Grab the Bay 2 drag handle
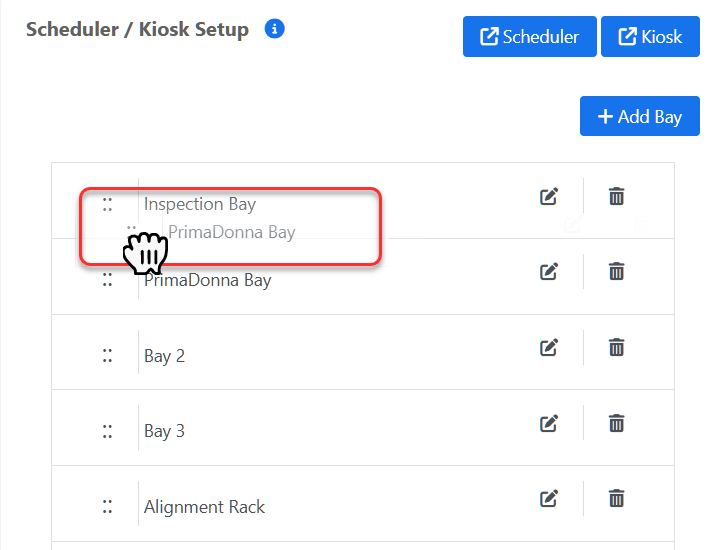 click(x=107, y=356)
